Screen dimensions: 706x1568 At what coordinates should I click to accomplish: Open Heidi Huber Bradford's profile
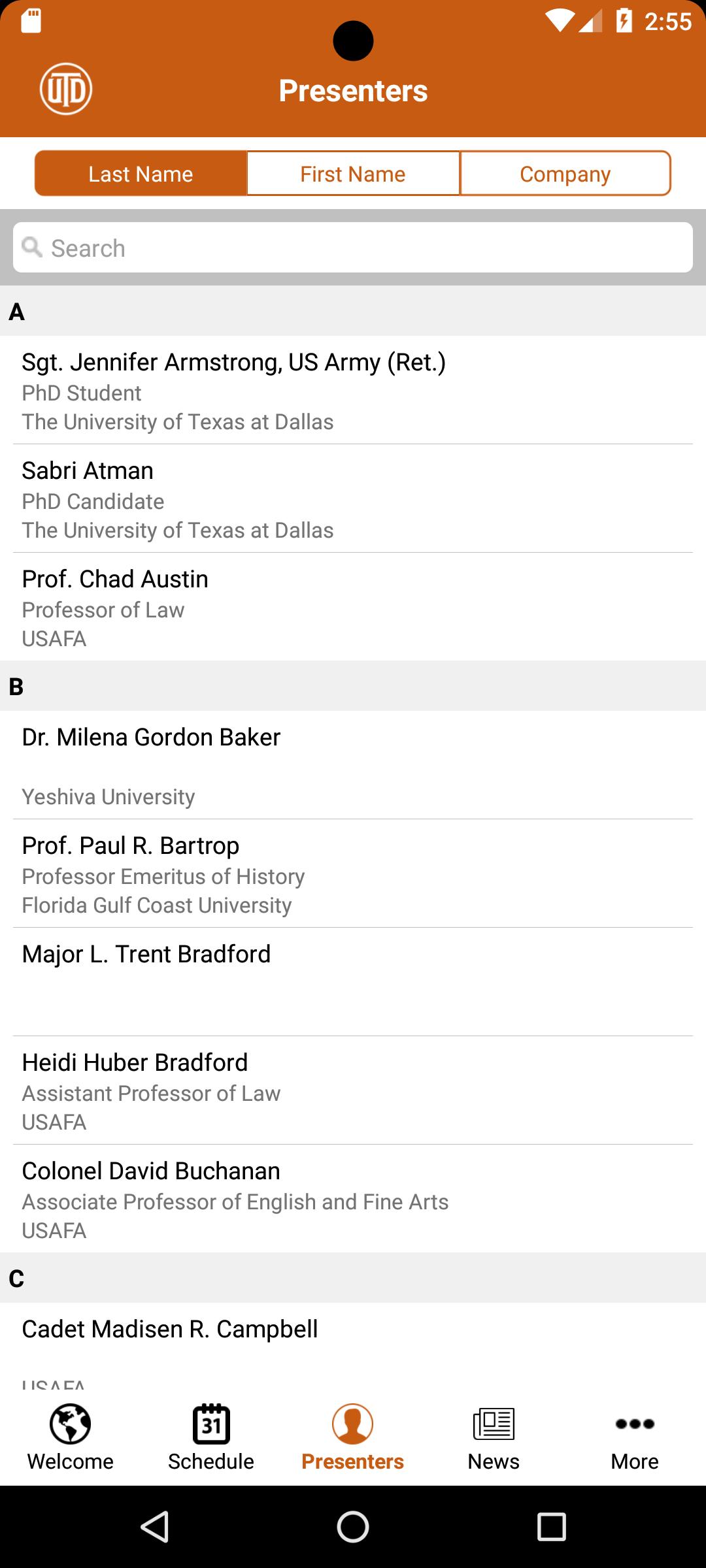353,1090
